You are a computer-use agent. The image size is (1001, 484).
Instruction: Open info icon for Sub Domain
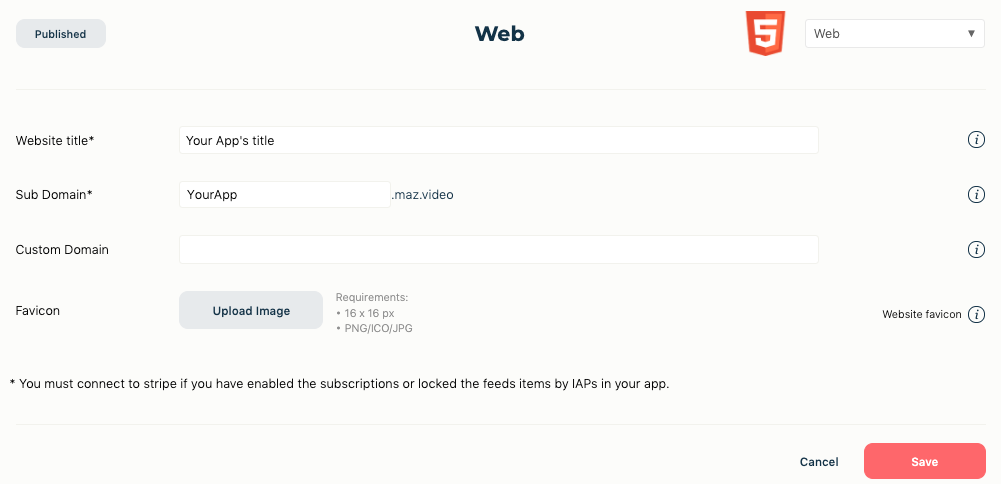point(976,195)
